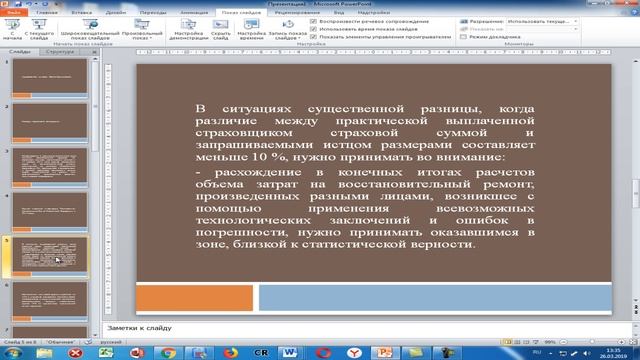
Task: Click PowerPoint taskbar button
Action: (x=384, y=353)
